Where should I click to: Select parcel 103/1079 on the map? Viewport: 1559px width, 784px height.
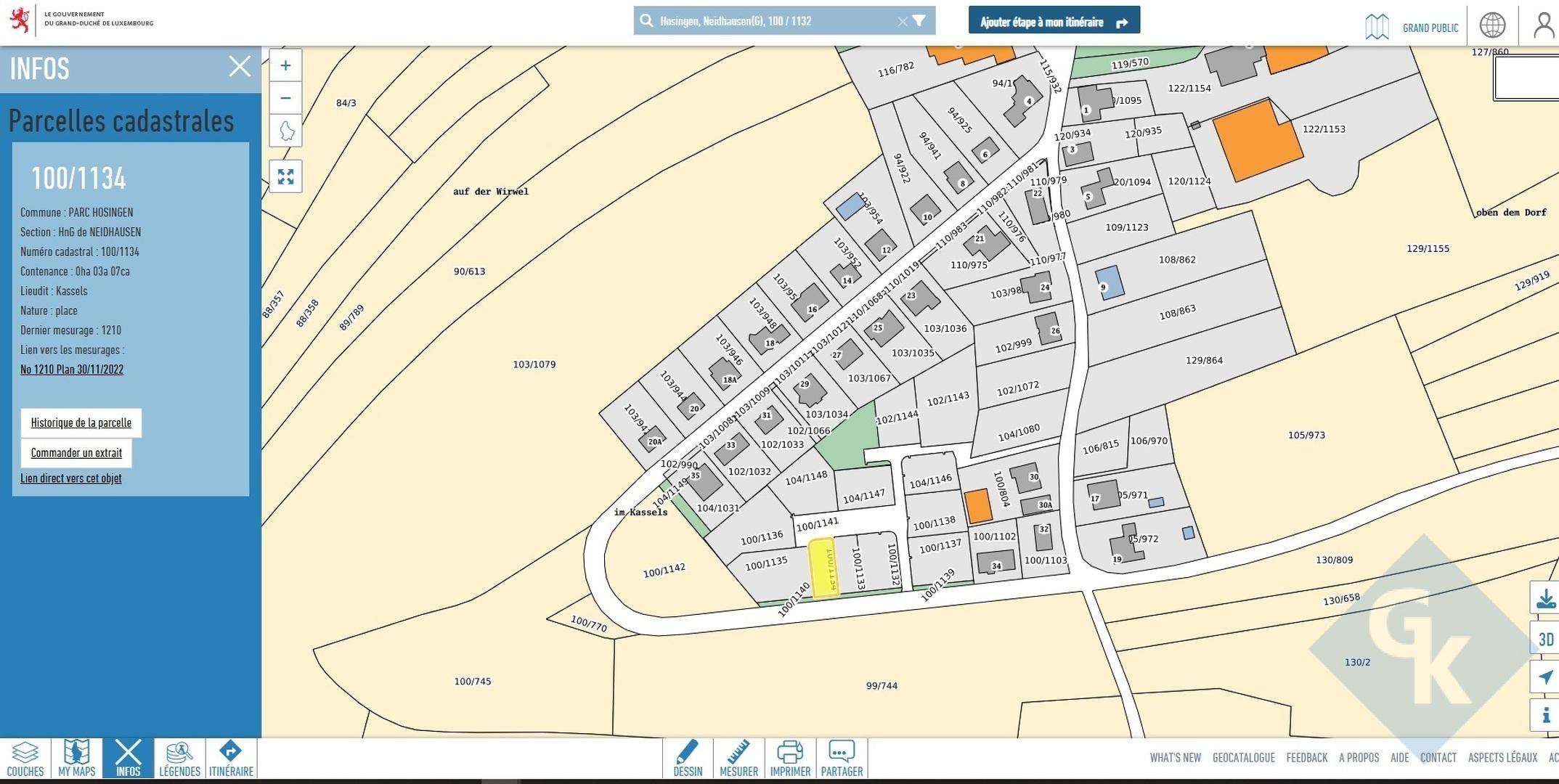(x=534, y=364)
